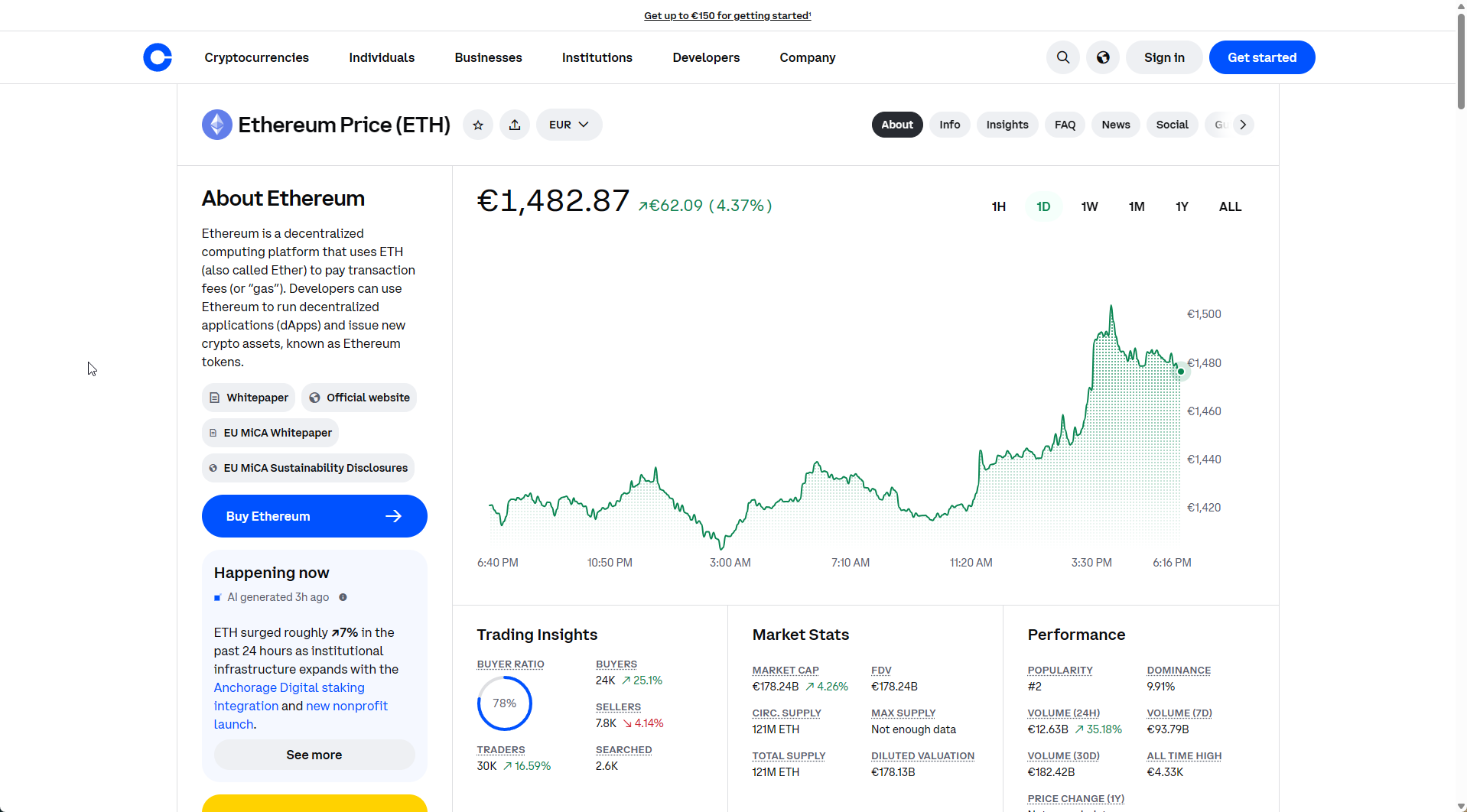Select the 1H chart range

tap(998, 206)
